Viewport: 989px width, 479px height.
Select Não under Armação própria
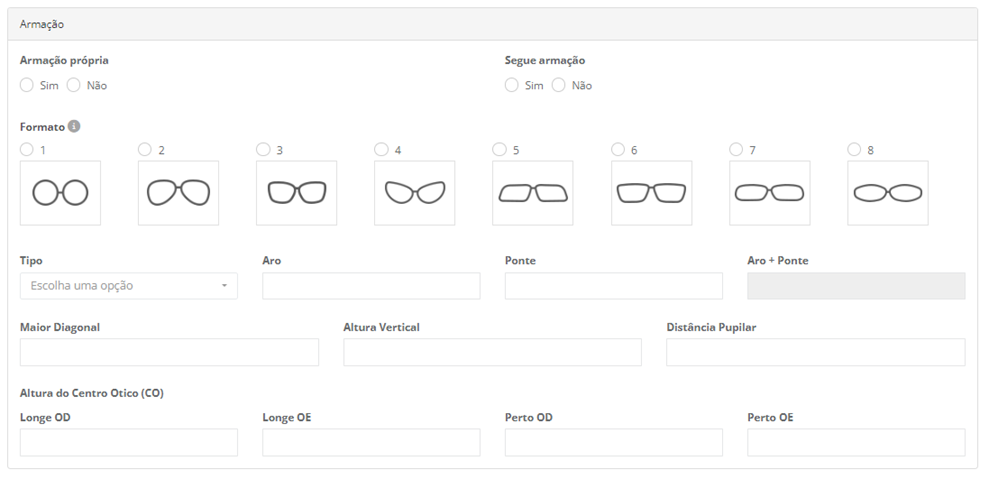point(73,85)
